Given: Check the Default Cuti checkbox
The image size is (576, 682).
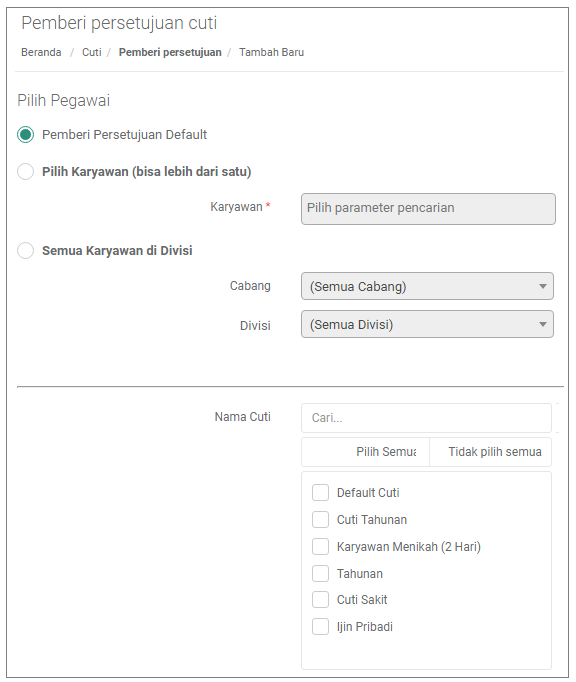Looking at the screenshot, I should click(321, 493).
